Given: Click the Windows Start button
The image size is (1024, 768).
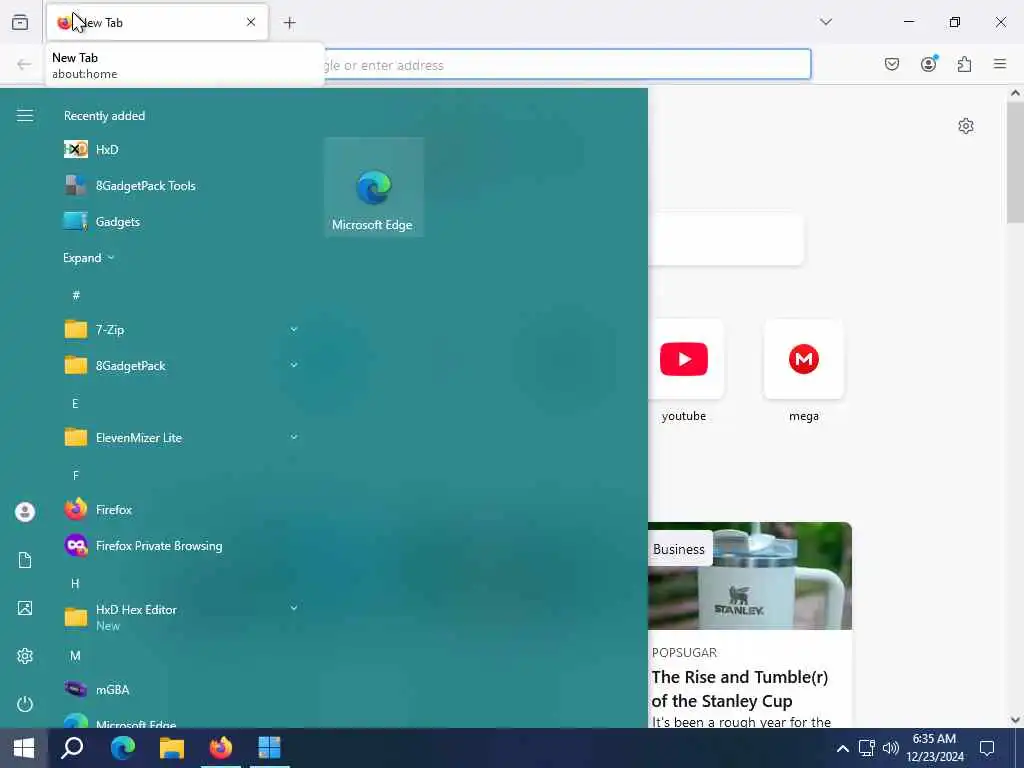Looking at the screenshot, I should [x=24, y=748].
